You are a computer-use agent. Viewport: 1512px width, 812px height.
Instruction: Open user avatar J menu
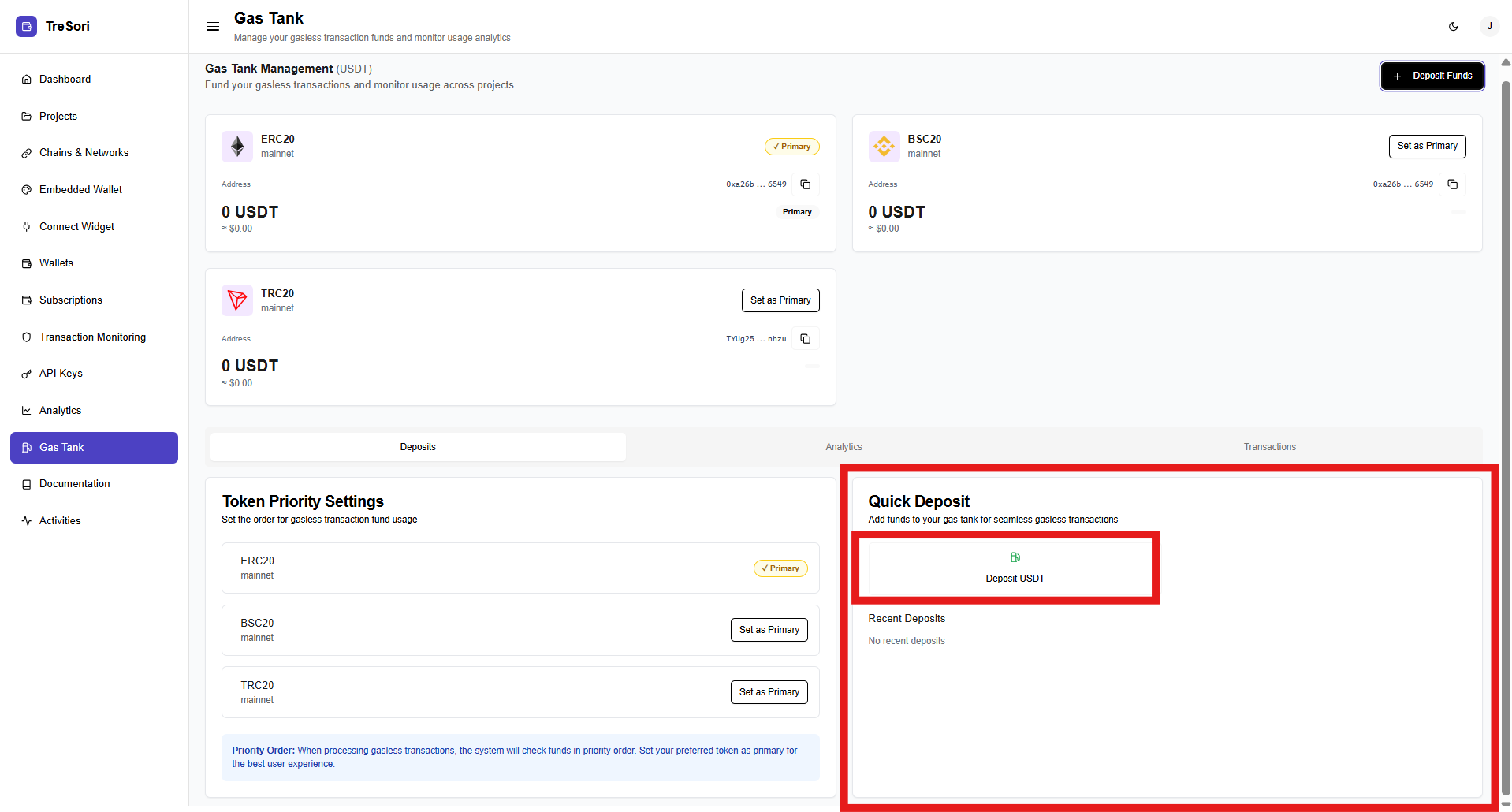pyautogui.click(x=1489, y=26)
